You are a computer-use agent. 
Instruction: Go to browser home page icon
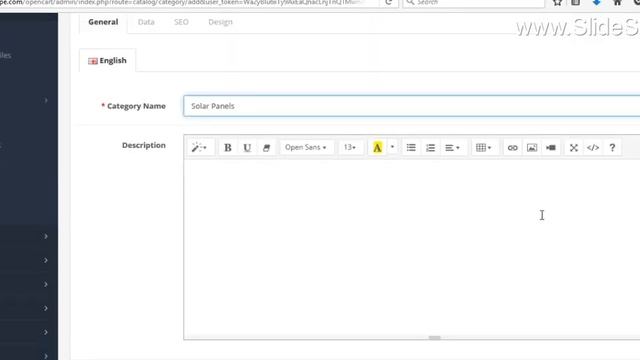617,2
